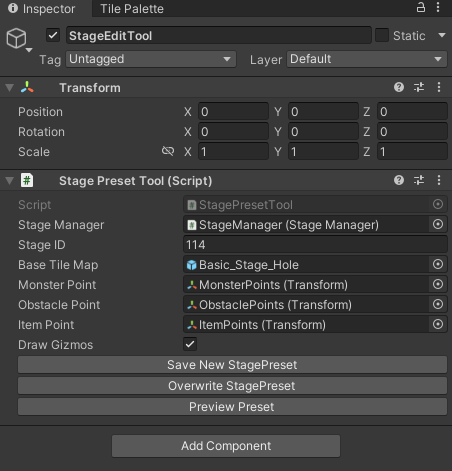Open object picker for Stage Manager field
Image resolution: width=452 pixels, height=471 pixels.
pyautogui.click(x=438, y=224)
